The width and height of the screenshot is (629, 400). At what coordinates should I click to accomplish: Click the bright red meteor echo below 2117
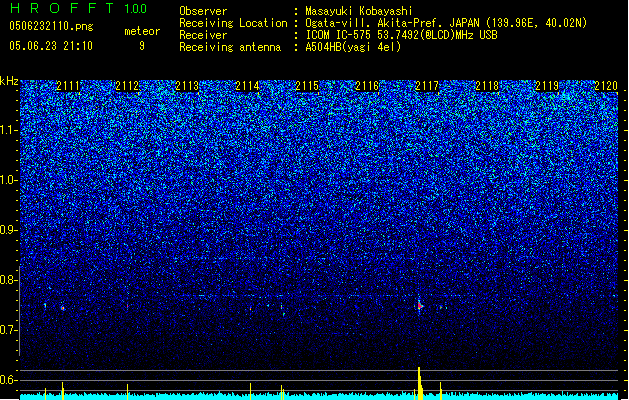point(420,306)
